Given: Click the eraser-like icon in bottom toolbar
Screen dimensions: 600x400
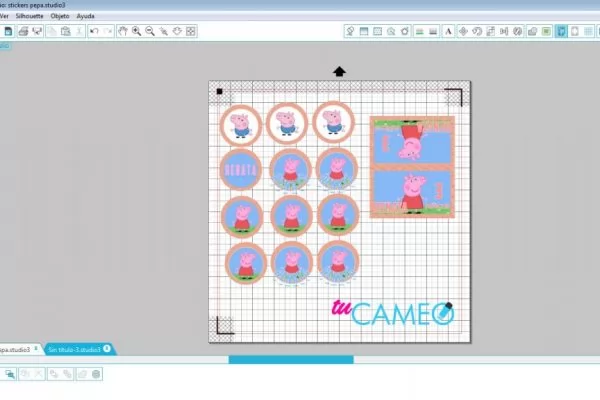Looking at the screenshot, I should [x=82, y=374].
